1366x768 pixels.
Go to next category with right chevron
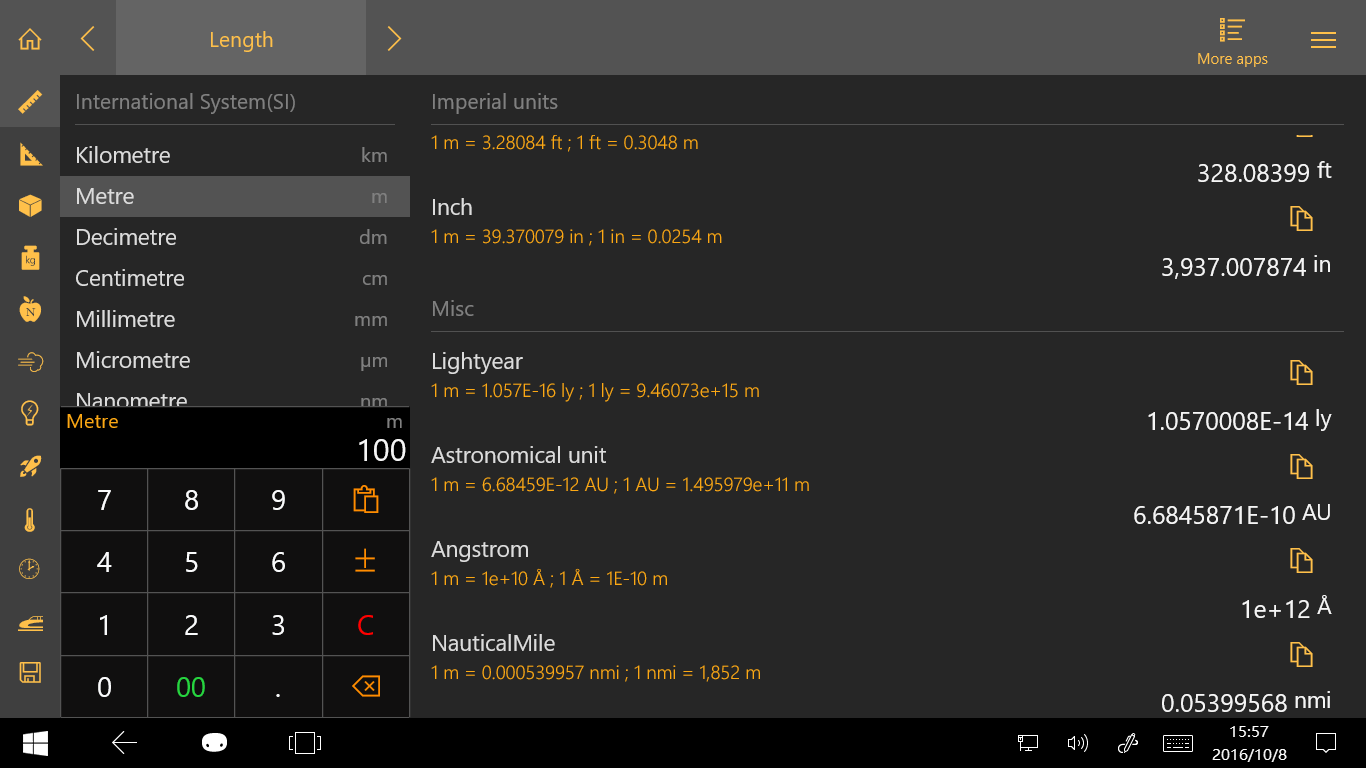tap(394, 39)
